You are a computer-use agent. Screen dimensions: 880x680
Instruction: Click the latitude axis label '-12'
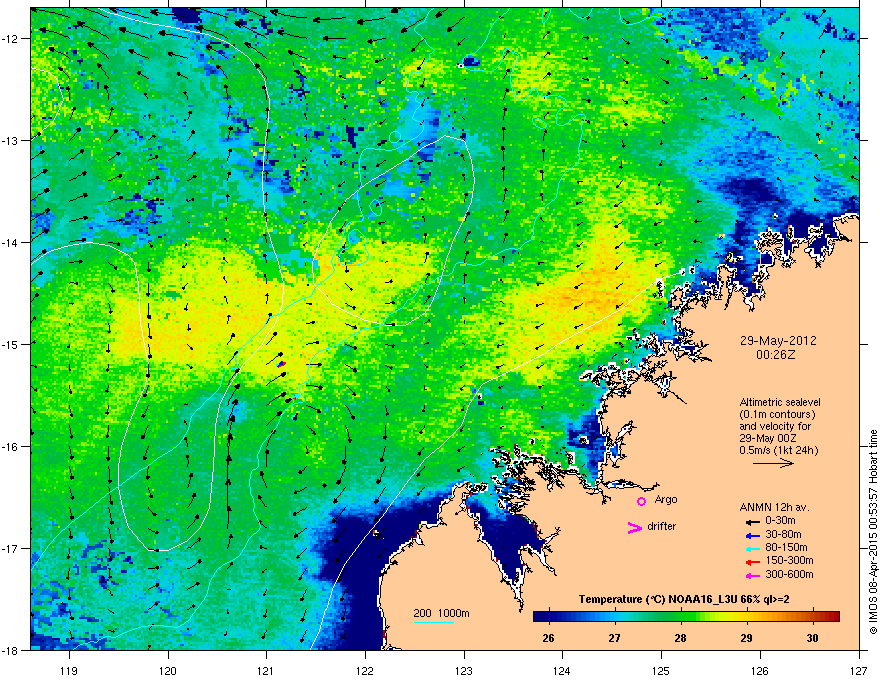coord(10,39)
